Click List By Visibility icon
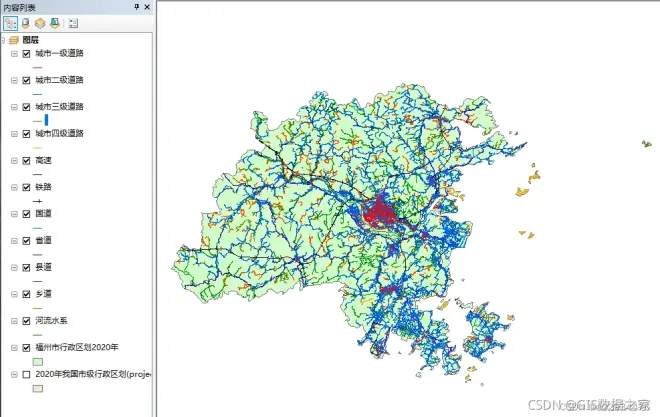Viewport: 660px width, 417px height. click(x=39, y=23)
